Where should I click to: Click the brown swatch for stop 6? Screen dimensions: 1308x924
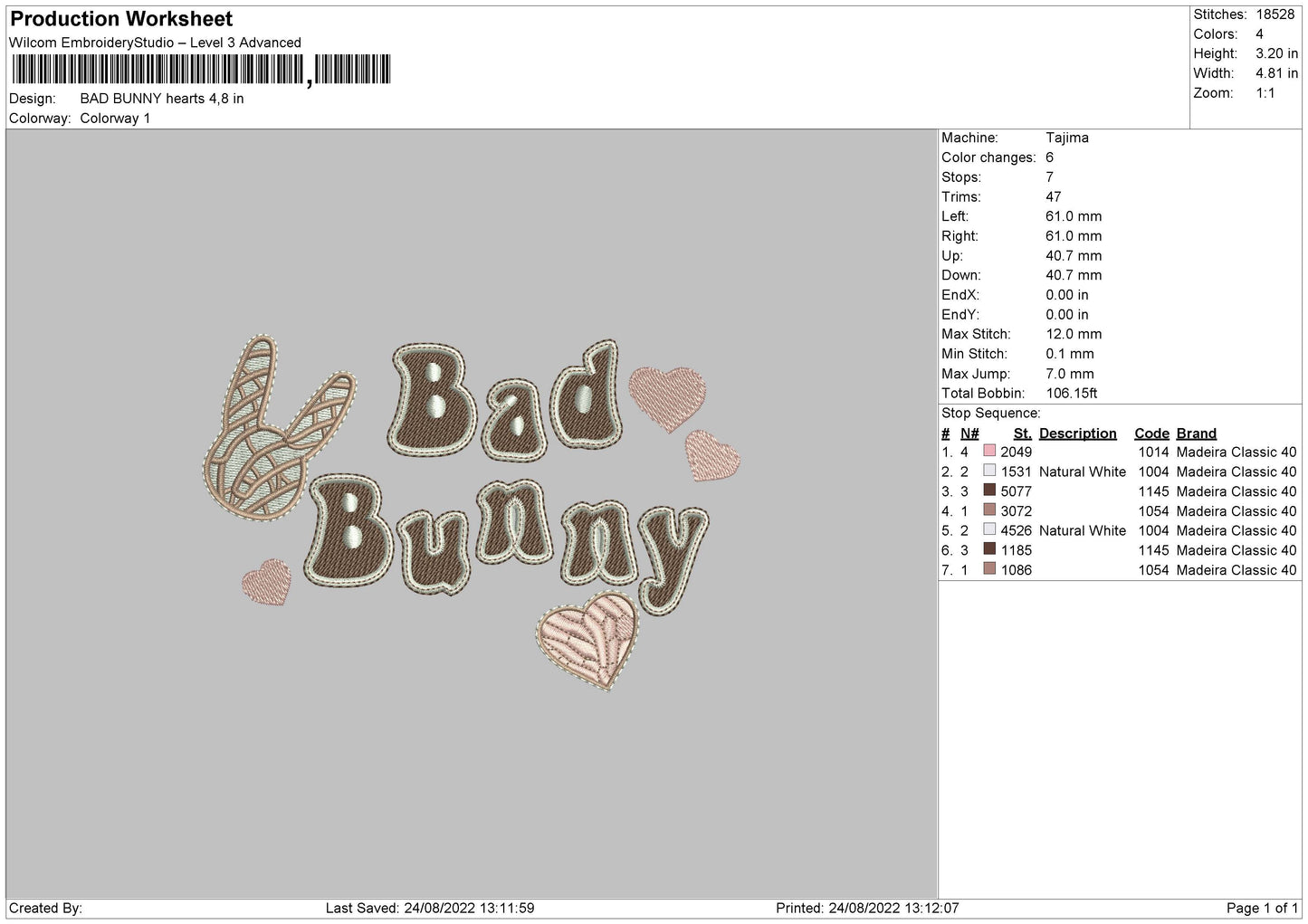coord(989,550)
